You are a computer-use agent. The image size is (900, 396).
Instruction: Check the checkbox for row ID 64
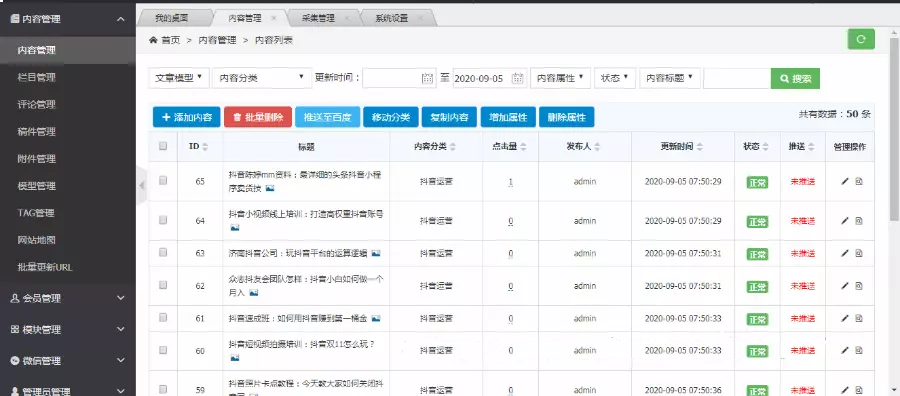click(x=163, y=220)
